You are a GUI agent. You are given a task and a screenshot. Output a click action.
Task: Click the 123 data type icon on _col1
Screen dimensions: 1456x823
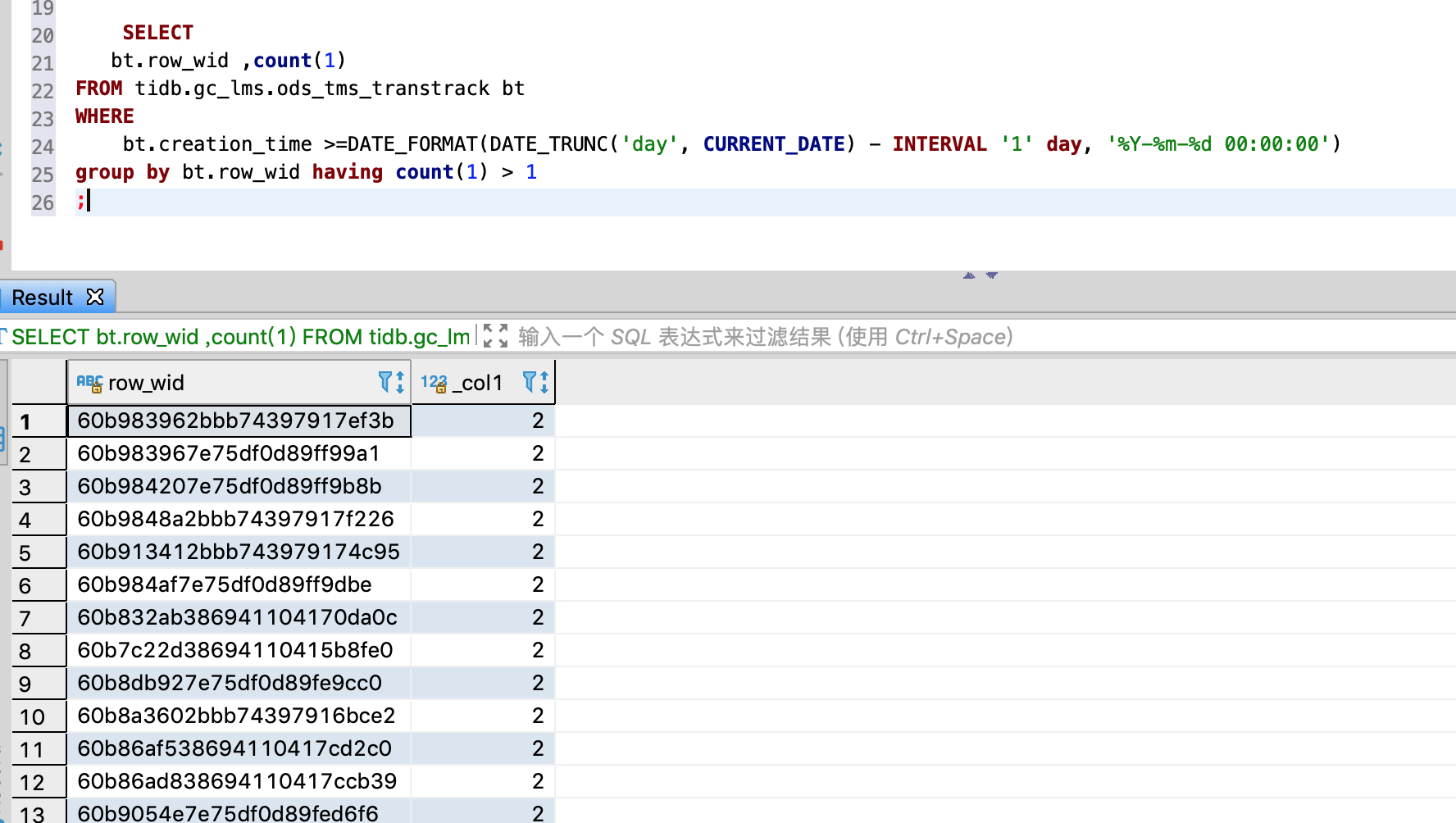point(434,383)
